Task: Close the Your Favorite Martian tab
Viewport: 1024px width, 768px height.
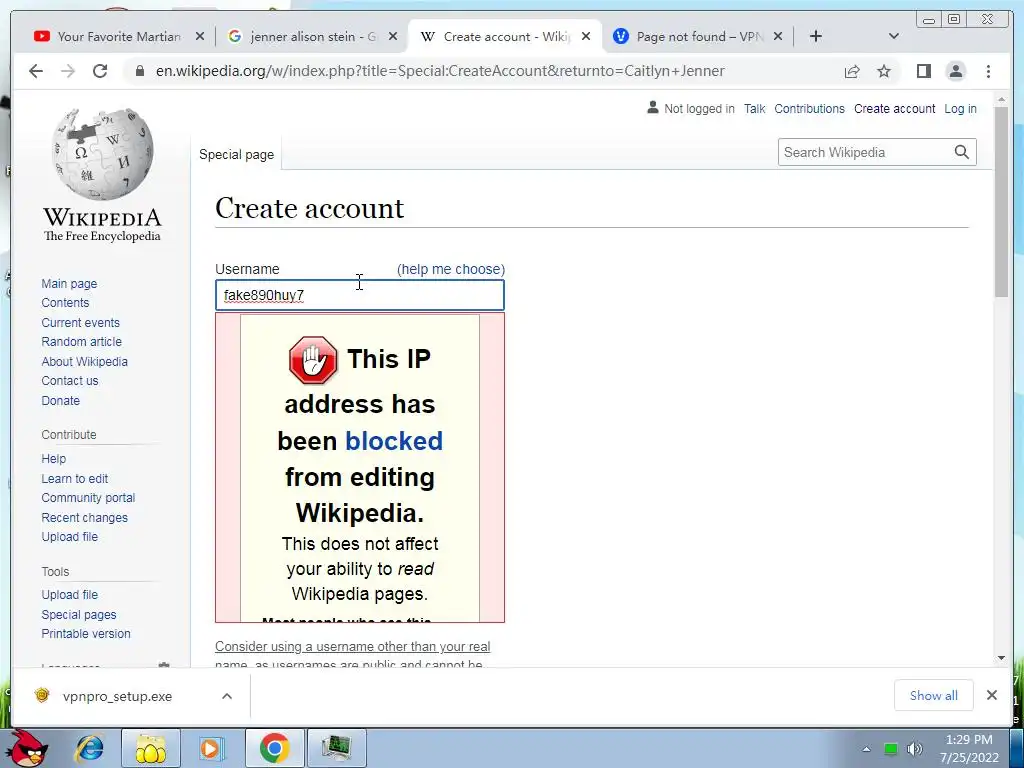Action: tap(200, 37)
